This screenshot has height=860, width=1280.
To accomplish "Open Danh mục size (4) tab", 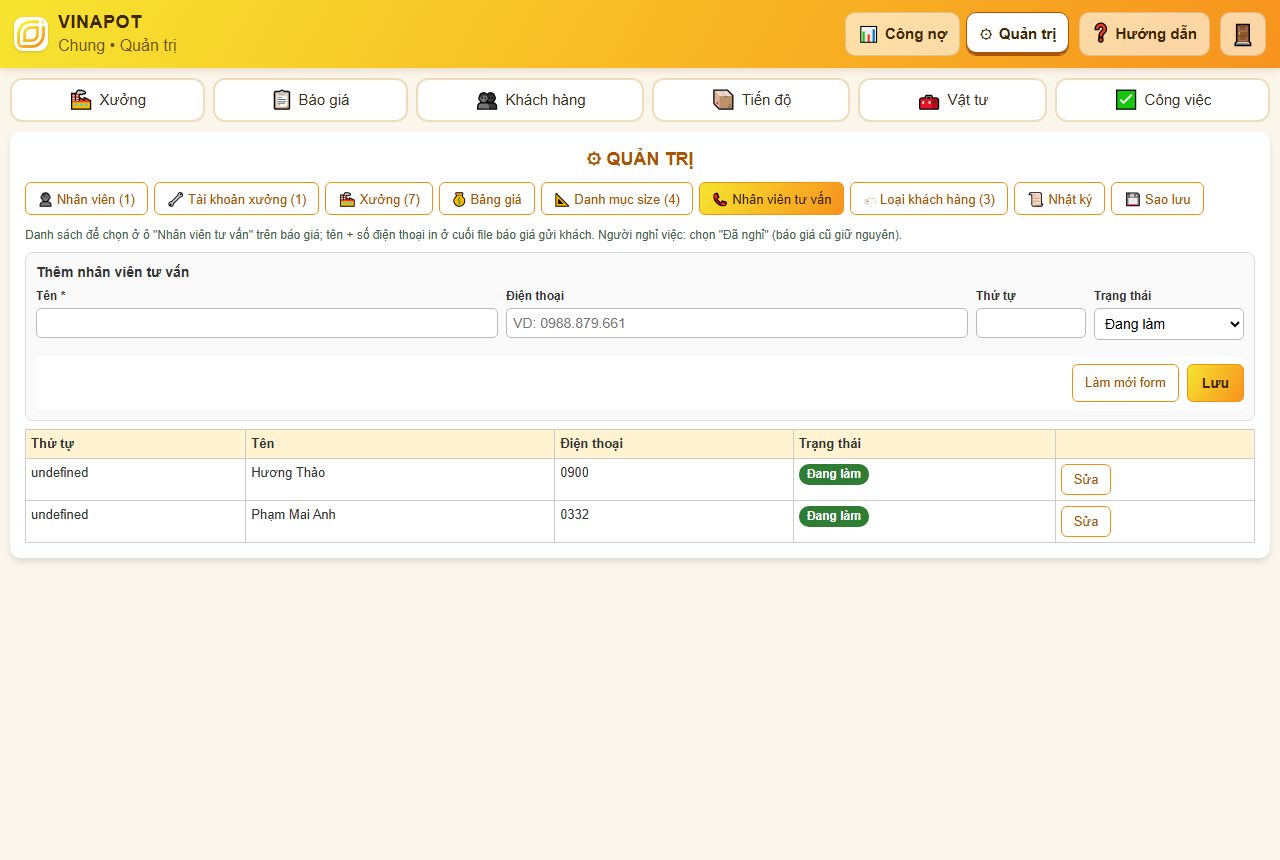I will click(617, 199).
